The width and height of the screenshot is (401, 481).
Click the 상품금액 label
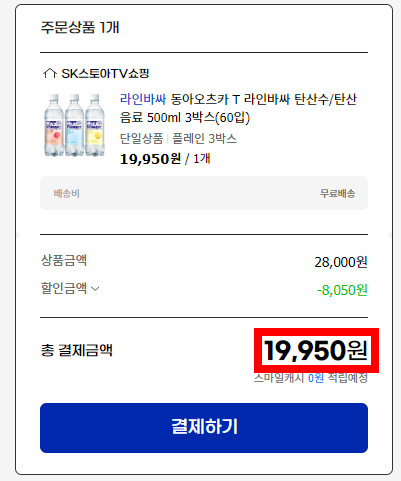[64, 260]
